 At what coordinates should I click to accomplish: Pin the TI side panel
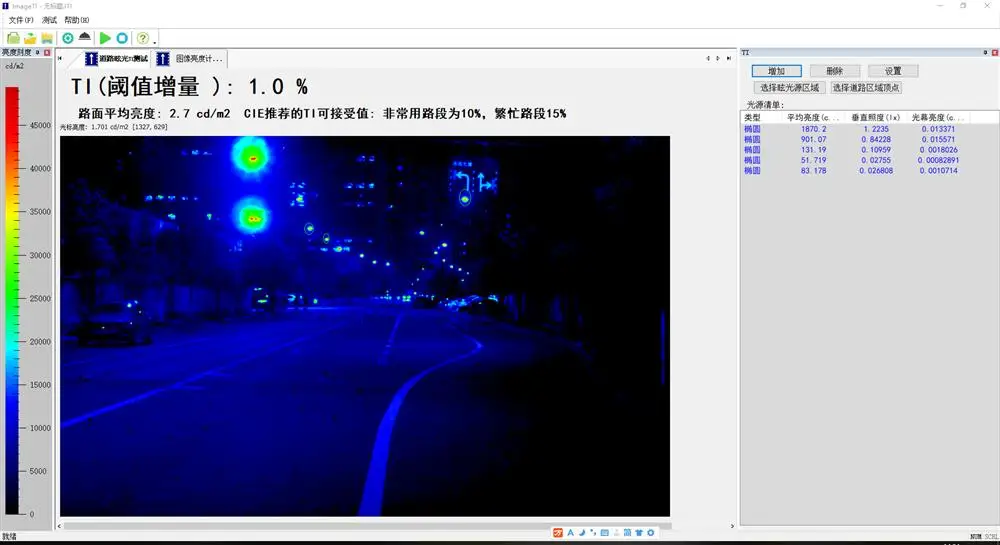point(986,52)
